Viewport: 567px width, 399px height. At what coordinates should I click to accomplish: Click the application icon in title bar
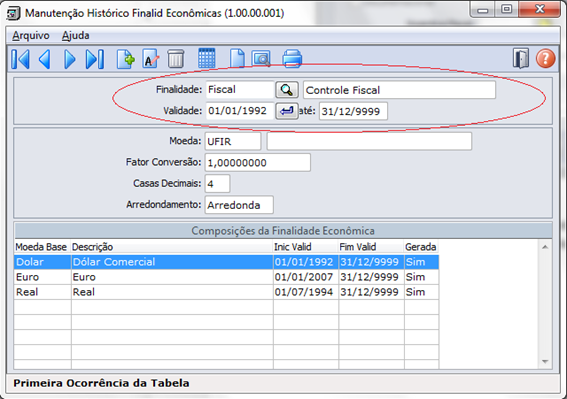[14, 13]
